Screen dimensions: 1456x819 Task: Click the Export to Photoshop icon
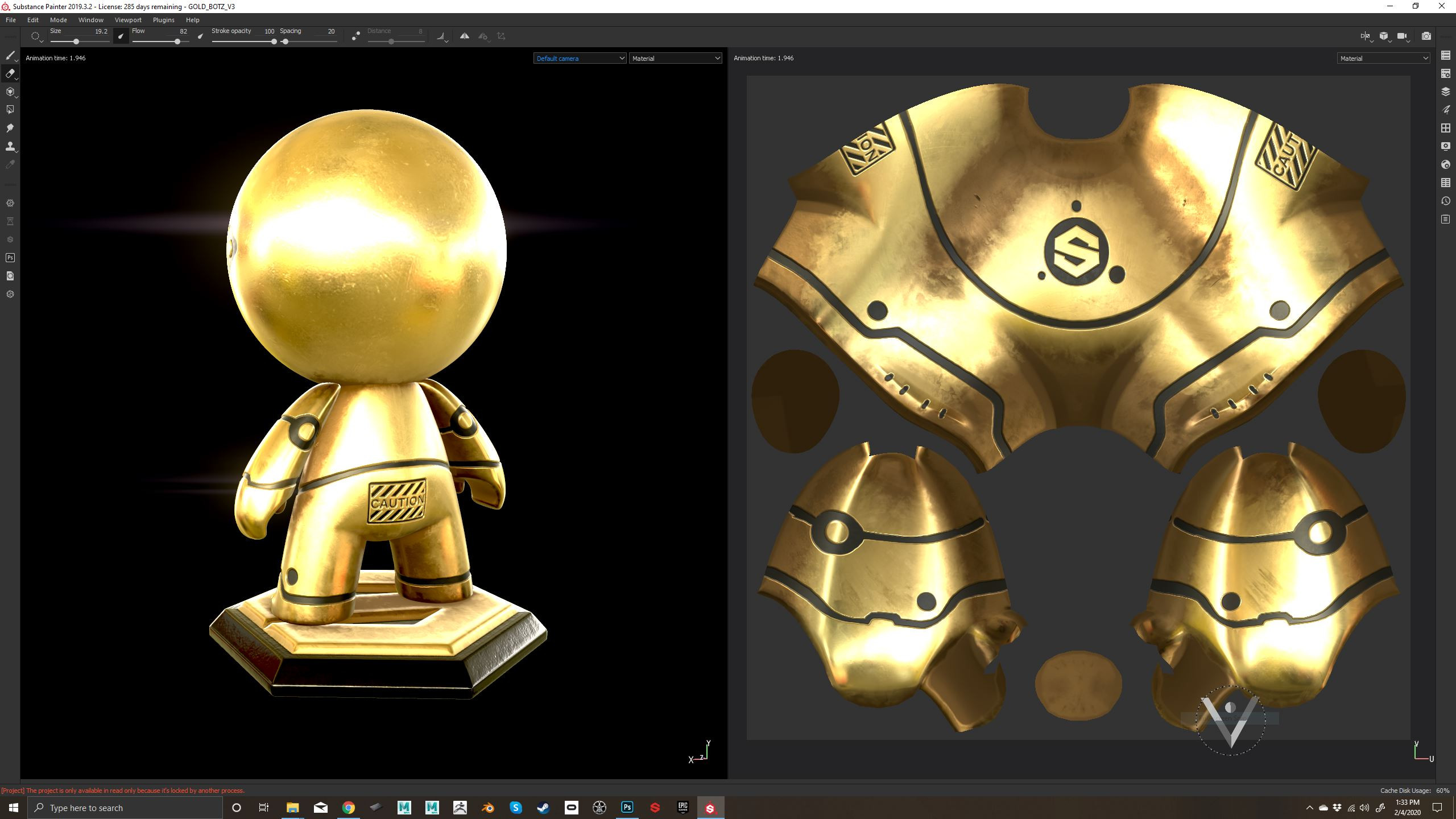[x=10, y=258]
